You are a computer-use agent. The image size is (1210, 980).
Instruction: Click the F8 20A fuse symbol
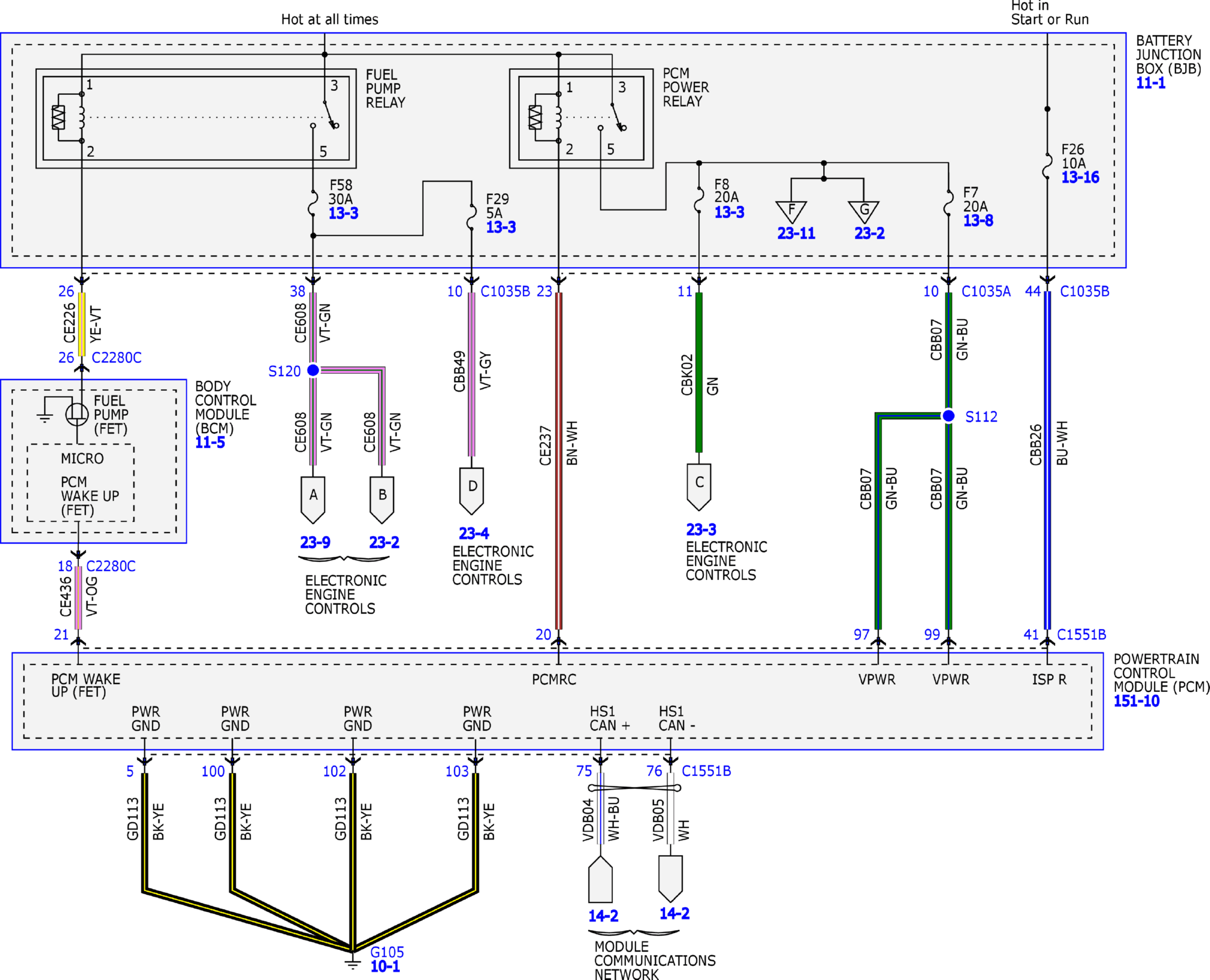click(x=699, y=201)
